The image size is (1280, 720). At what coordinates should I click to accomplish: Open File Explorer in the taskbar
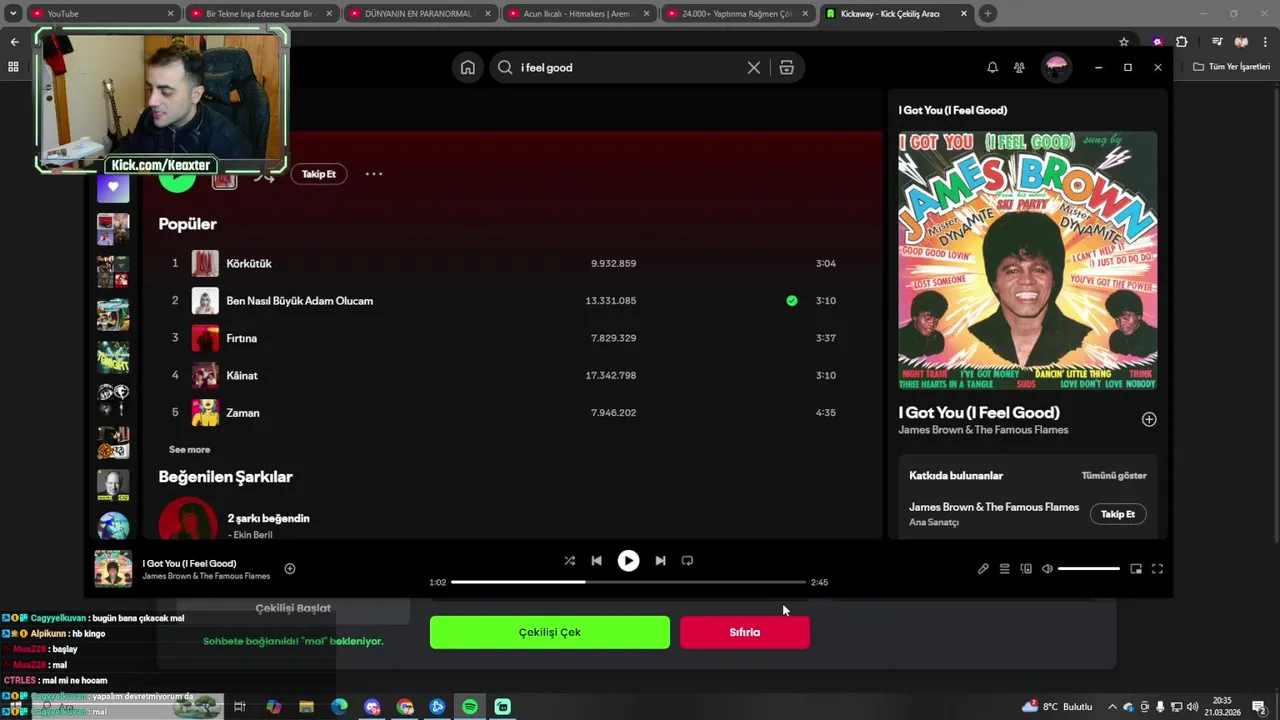pyautogui.click(x=306, y=707)
